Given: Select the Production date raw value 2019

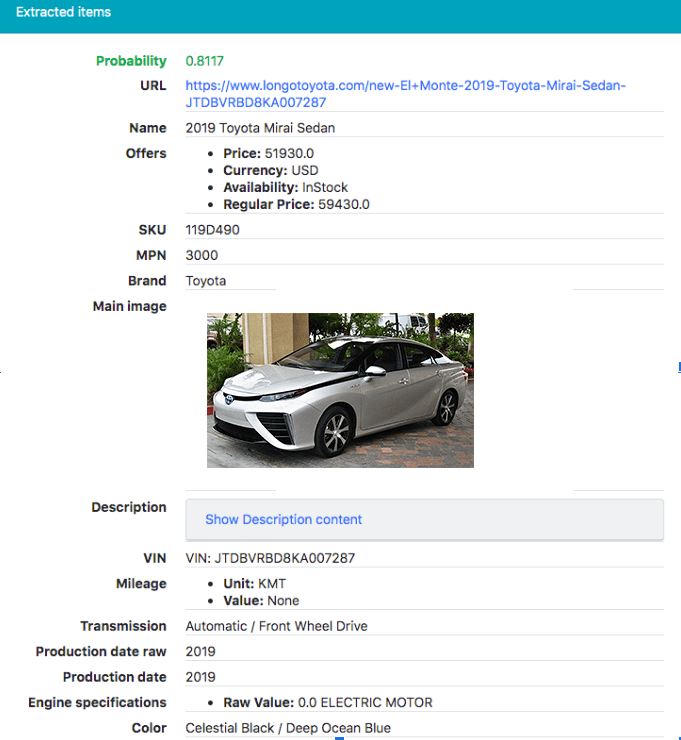Looking at the screenshot, I should 201,652.
